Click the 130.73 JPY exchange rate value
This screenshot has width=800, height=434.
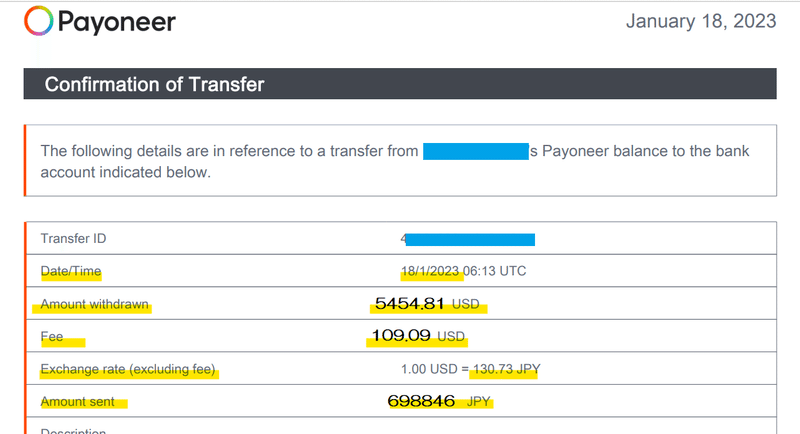pos(507,369)
